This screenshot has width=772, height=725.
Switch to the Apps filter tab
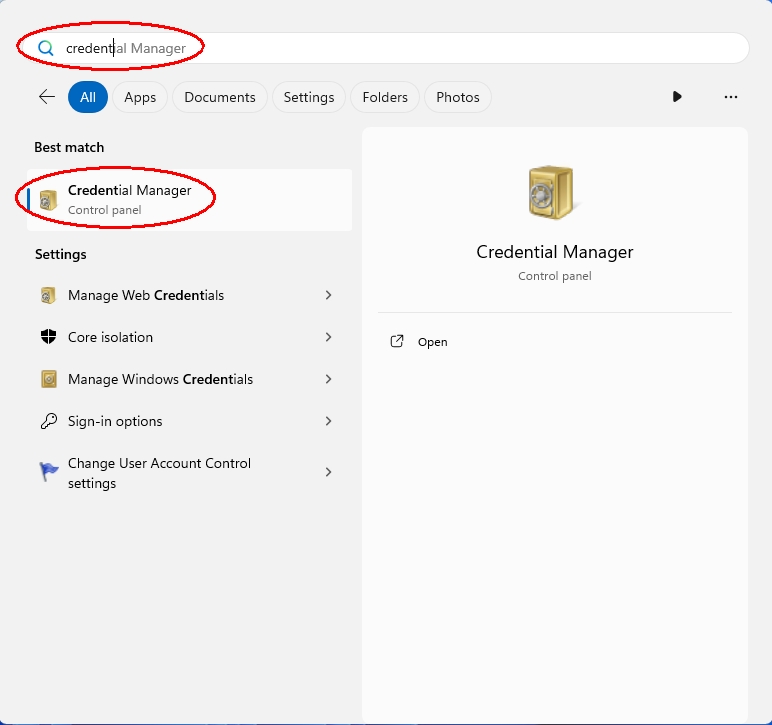coord(140,97)
